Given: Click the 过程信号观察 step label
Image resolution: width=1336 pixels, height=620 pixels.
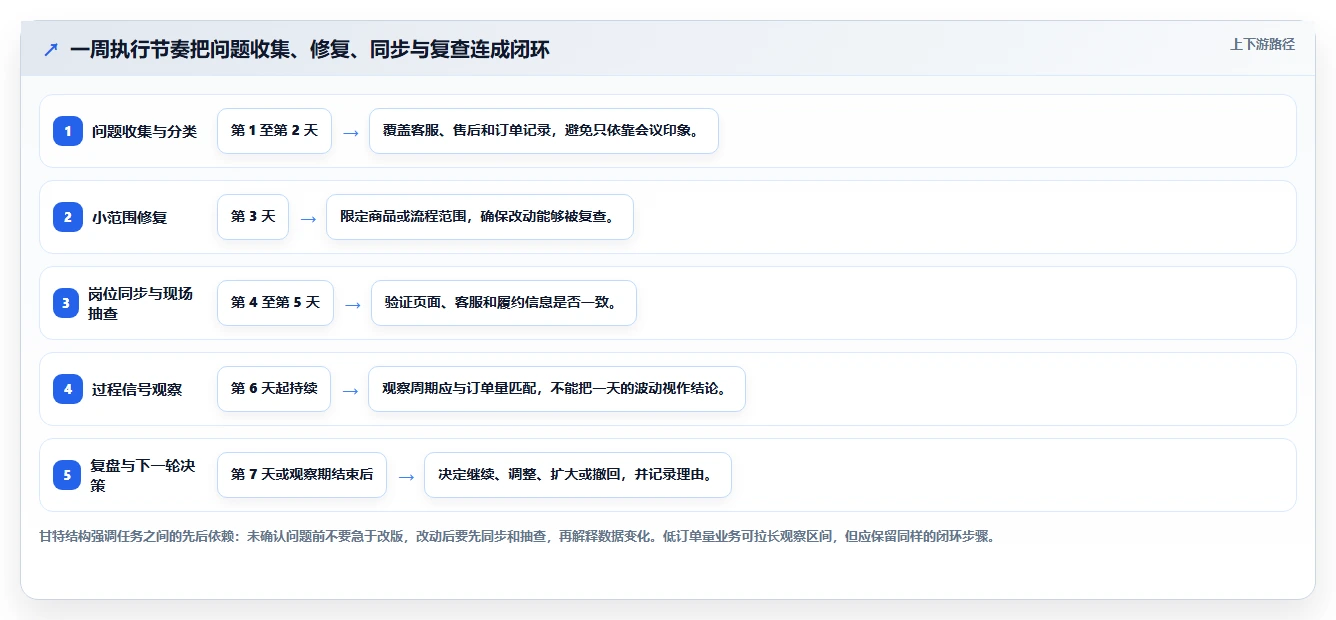Looking at the screenshot, I should 137,389.
